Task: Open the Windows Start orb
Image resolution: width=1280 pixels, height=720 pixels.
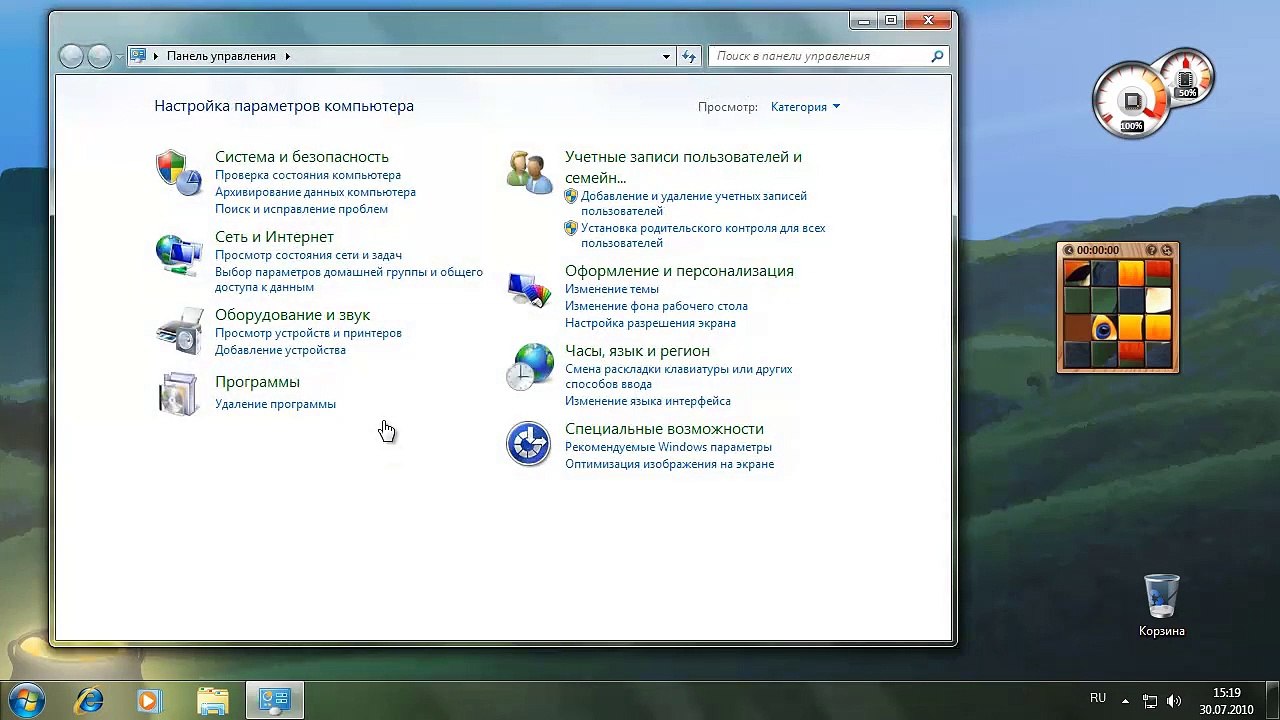Action: point(27,699)
